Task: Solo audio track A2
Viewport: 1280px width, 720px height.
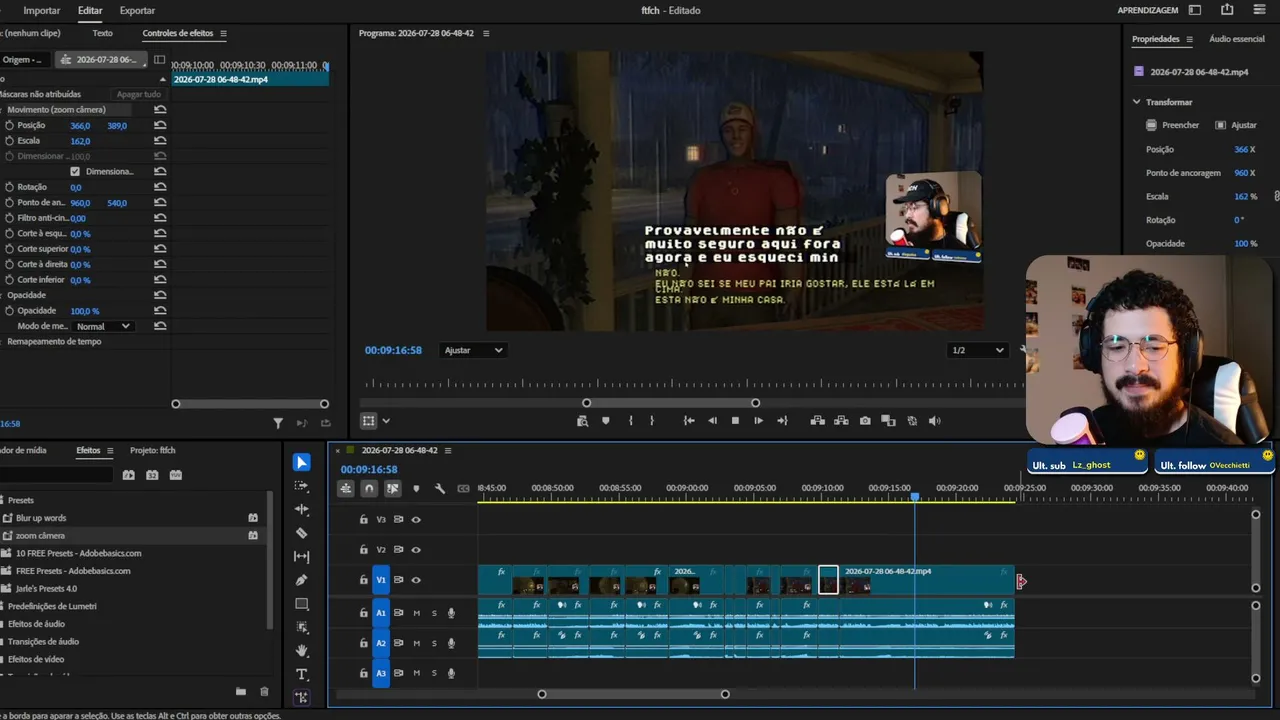Action: coord(434,643)
